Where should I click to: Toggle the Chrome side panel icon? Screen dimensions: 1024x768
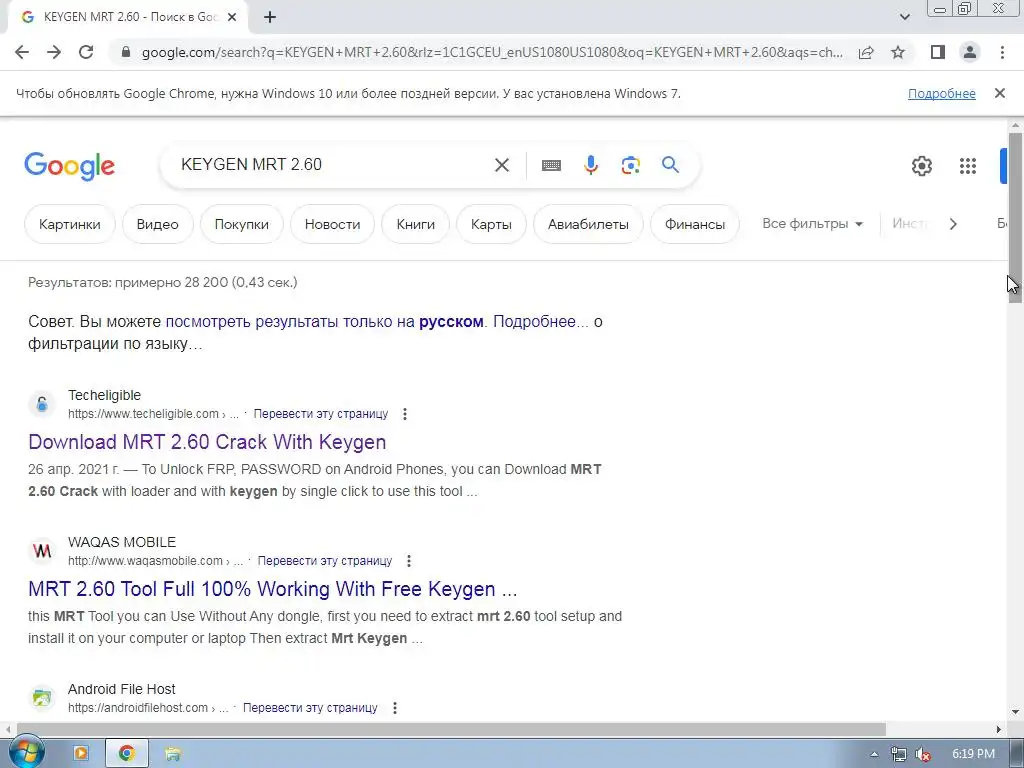938,52
